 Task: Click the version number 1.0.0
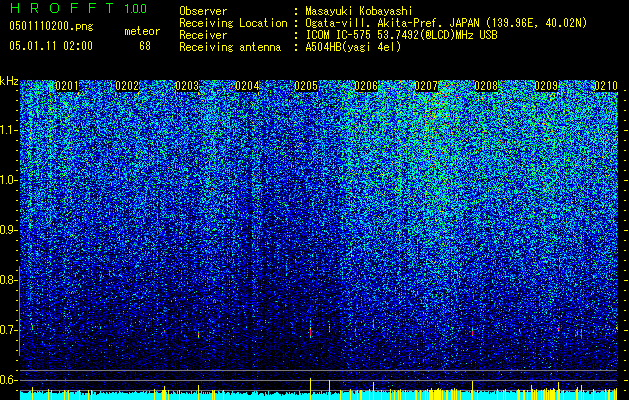click(x=135, y=9)
